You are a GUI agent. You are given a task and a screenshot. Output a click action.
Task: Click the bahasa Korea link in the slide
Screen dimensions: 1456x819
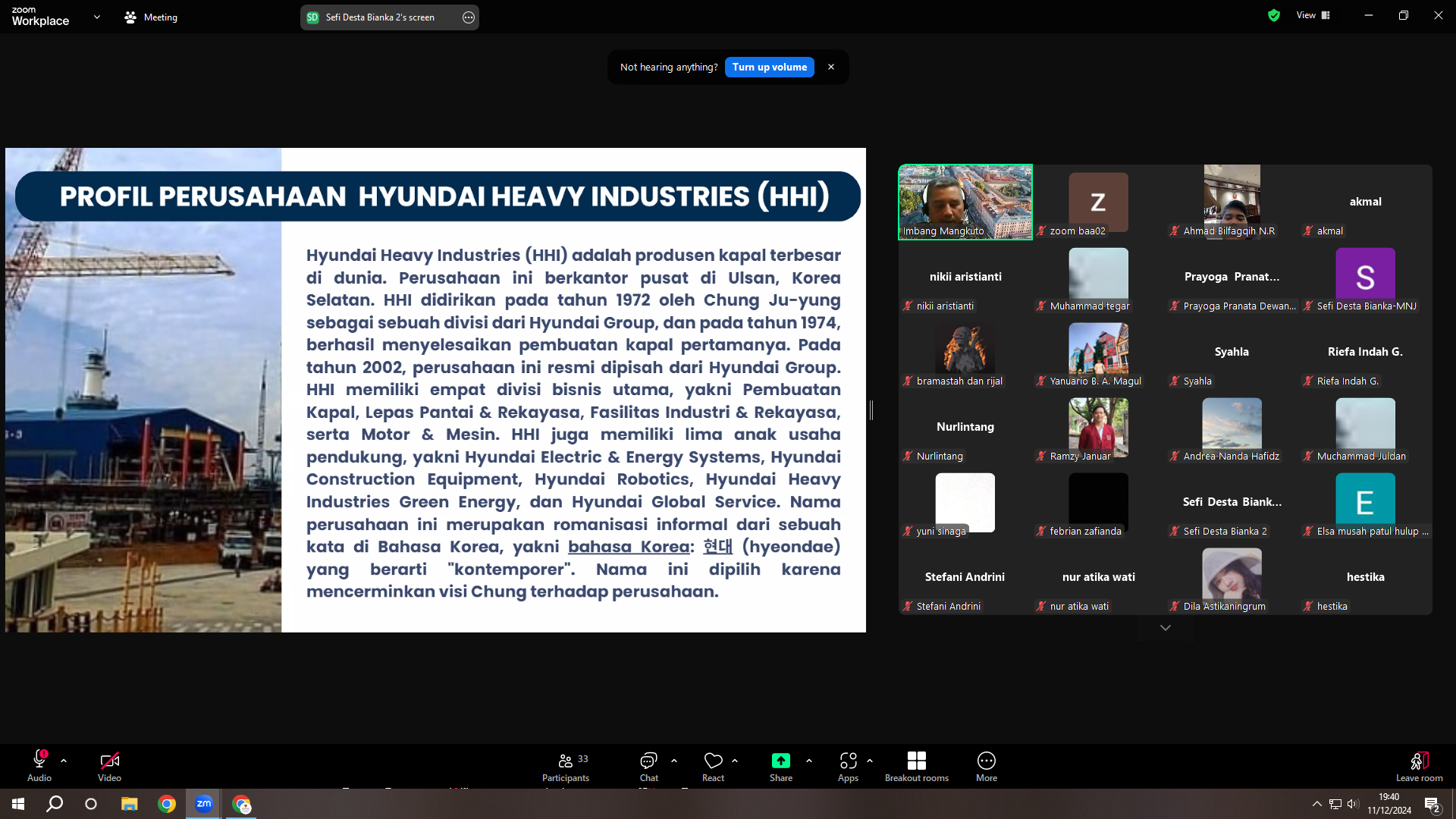(629, 547)
